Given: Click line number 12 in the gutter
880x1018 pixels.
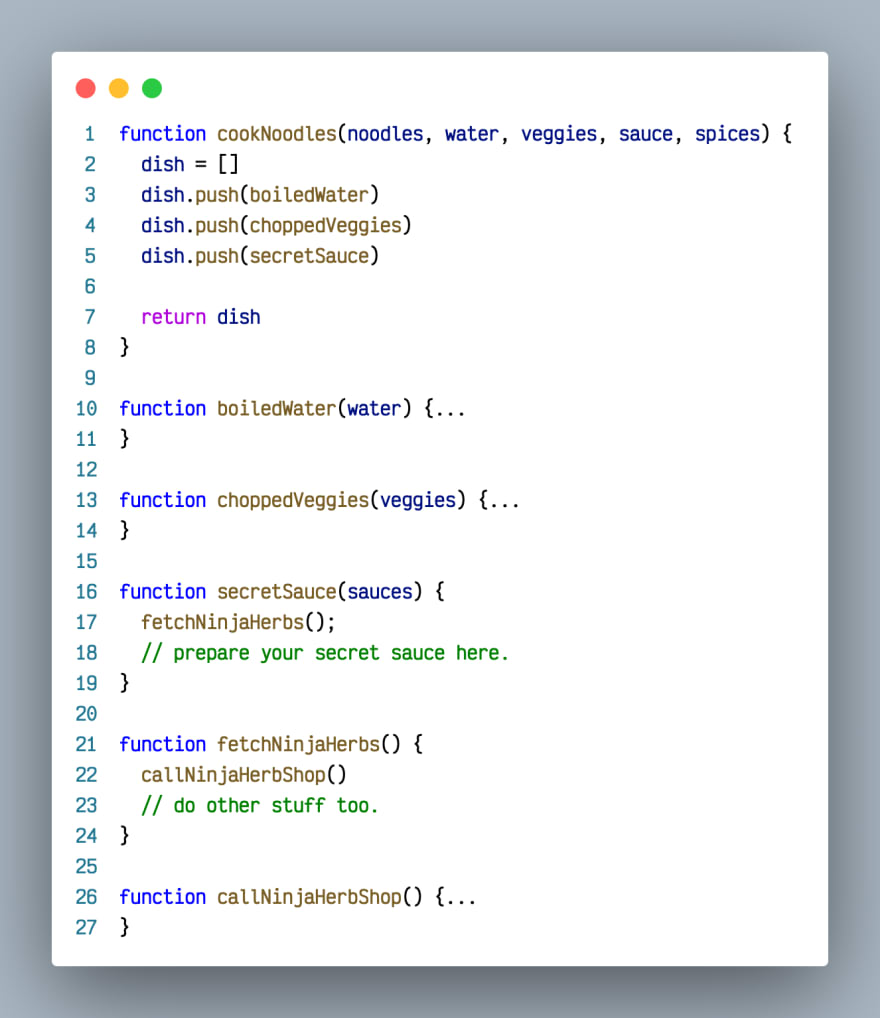Looking at the screenshot, I should 86,470.
